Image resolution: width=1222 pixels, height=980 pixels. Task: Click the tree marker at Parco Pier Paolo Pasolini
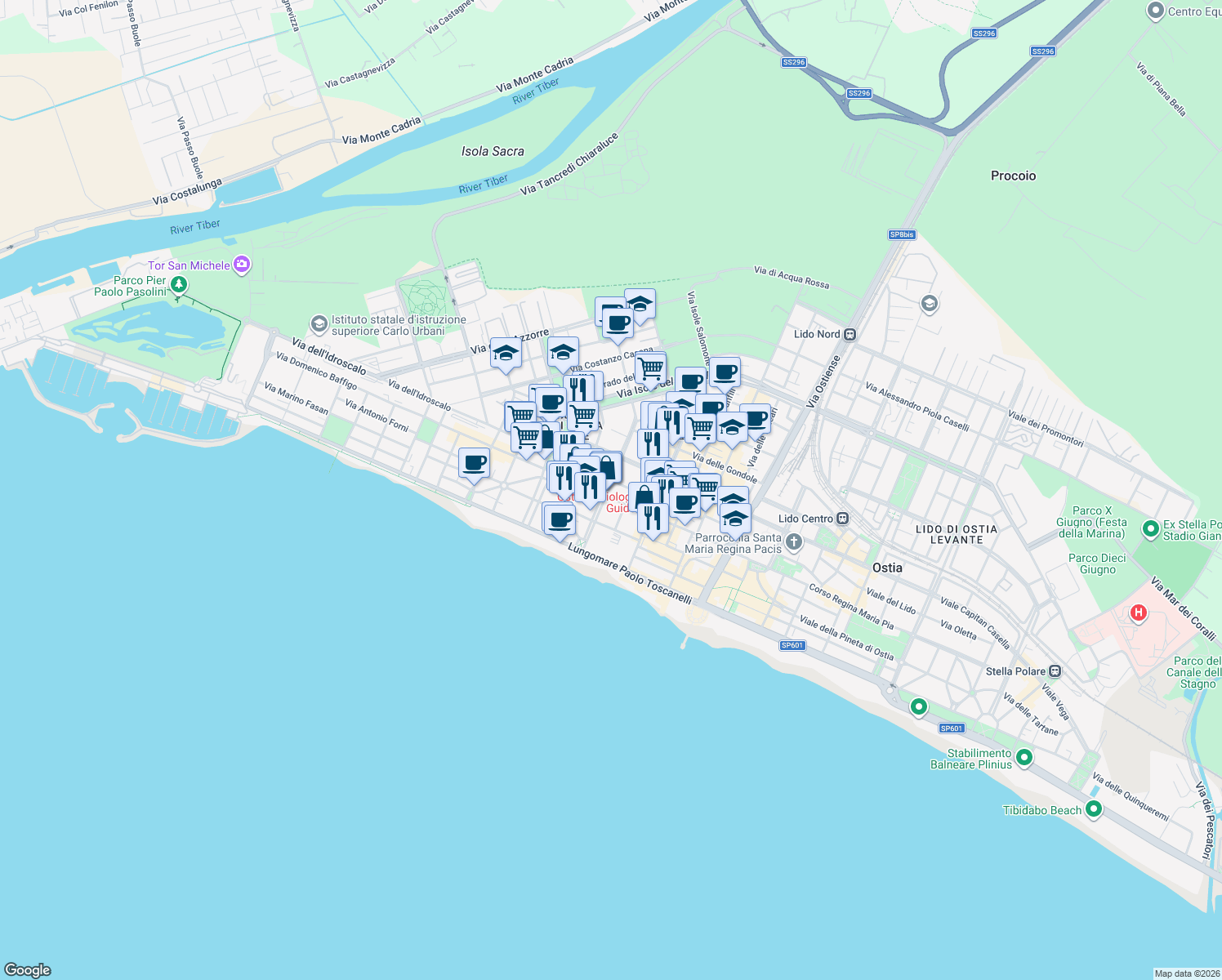pyautogui.click(x=177, y=283)
